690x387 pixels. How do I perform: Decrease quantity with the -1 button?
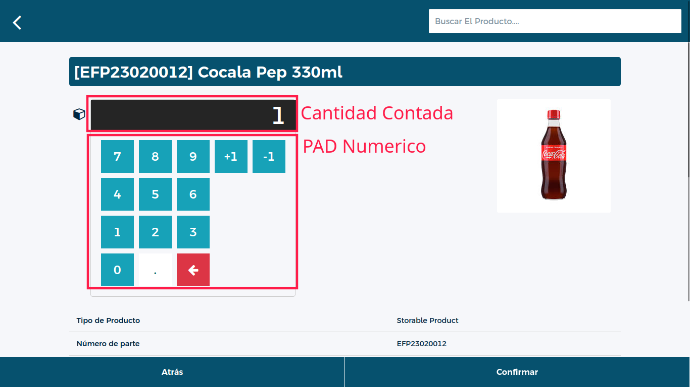(269, 156)
